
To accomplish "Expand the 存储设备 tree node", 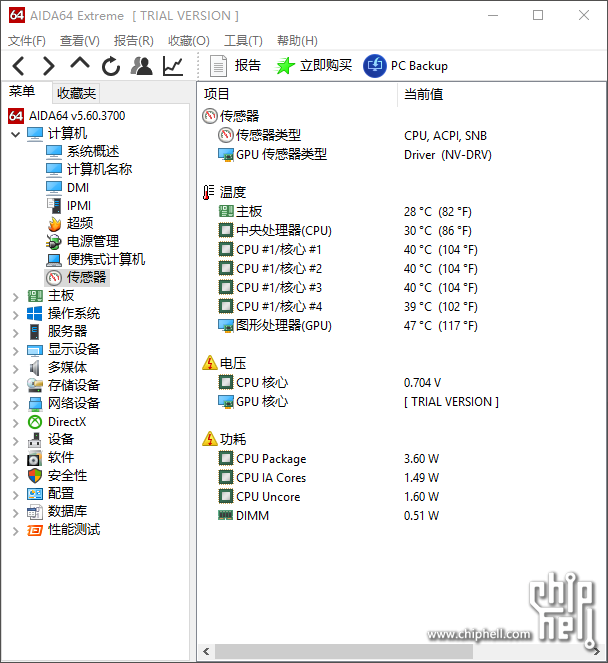I will (16, 387).
